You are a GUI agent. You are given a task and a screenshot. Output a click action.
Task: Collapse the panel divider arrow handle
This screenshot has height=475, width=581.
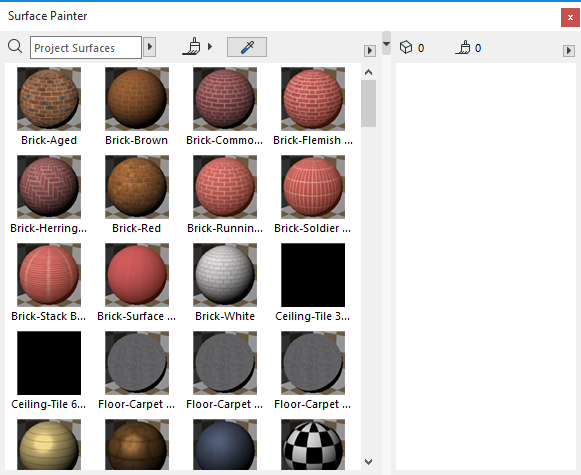(386, 43)
